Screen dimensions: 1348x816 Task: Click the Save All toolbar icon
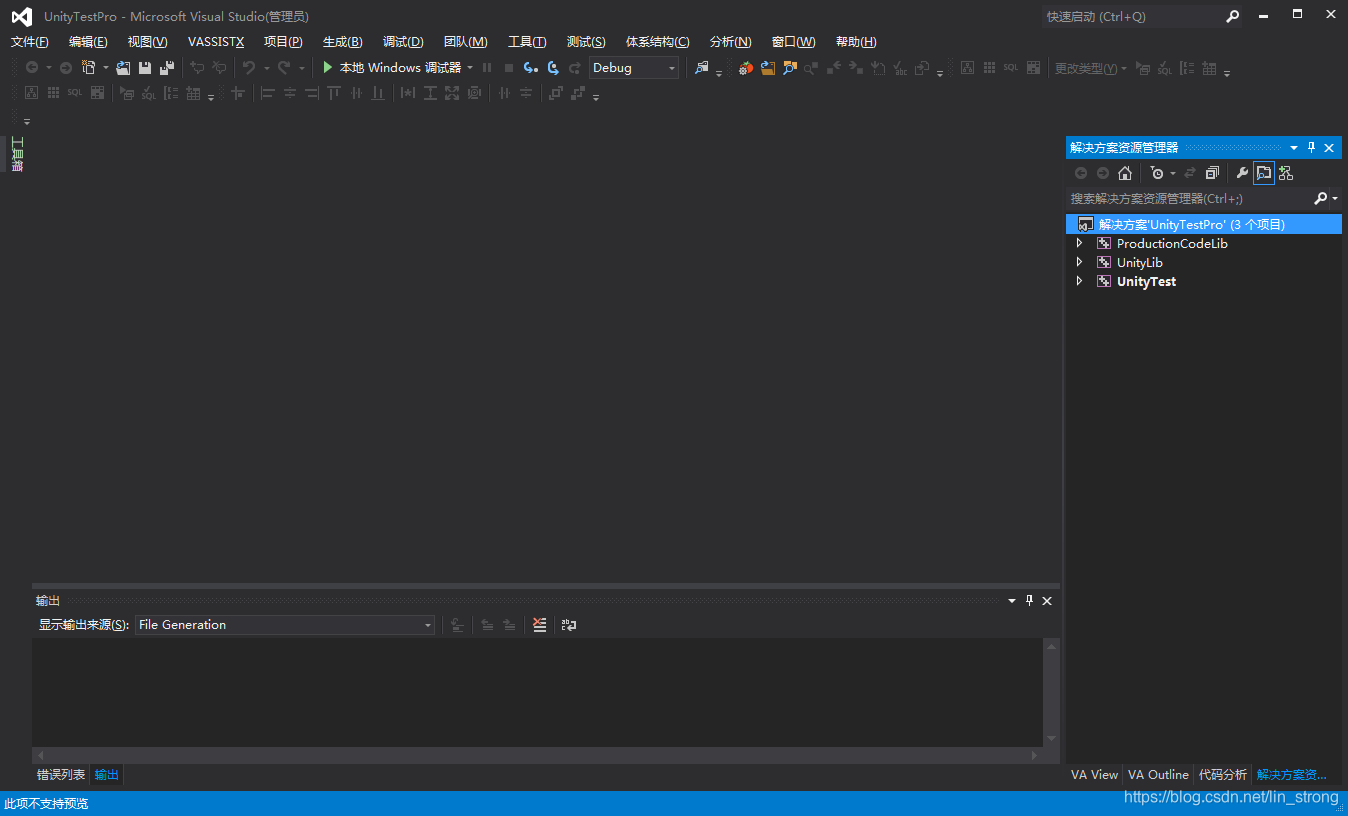pyautogui.click(x=167, y=68)
